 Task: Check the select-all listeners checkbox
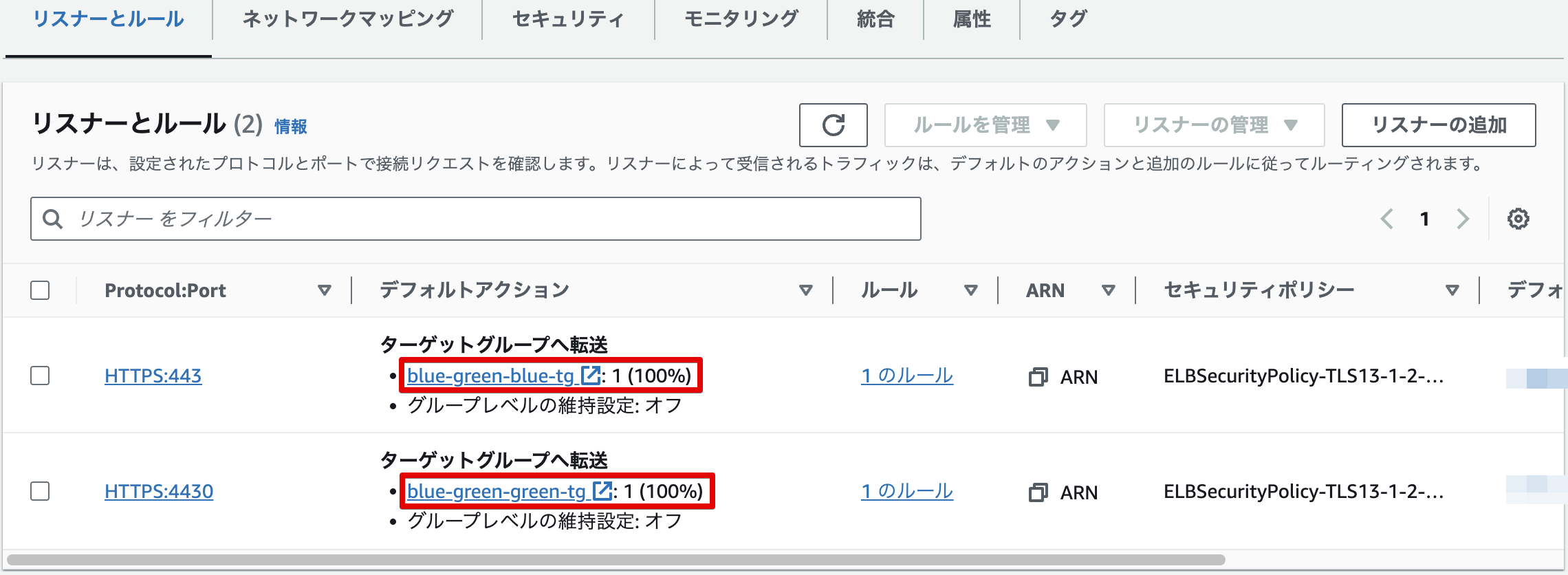coord(39,290)
